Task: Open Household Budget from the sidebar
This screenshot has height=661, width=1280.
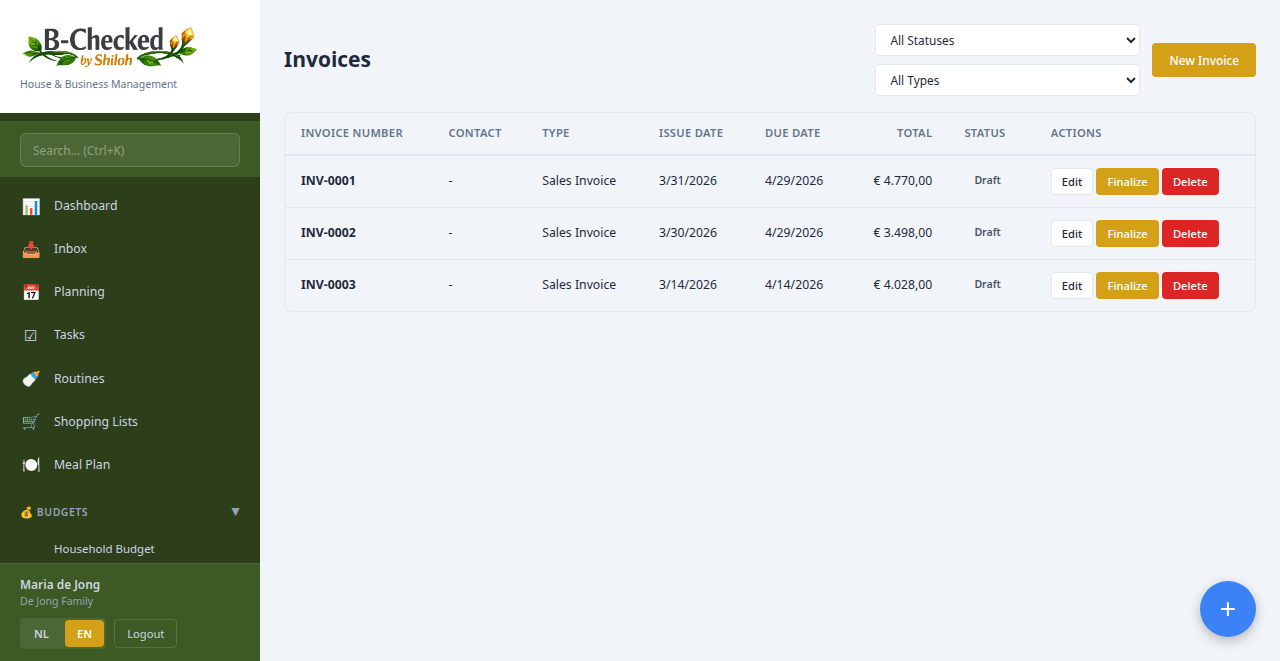Action: pyautogui.click(x=103, y=548)
